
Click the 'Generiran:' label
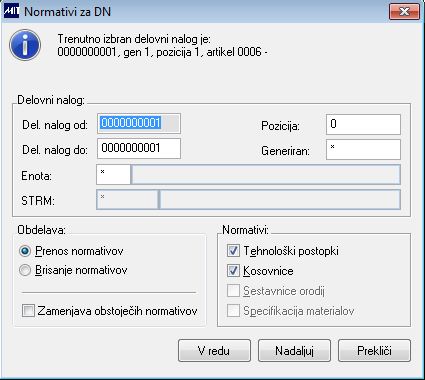[x=285, y=151]
